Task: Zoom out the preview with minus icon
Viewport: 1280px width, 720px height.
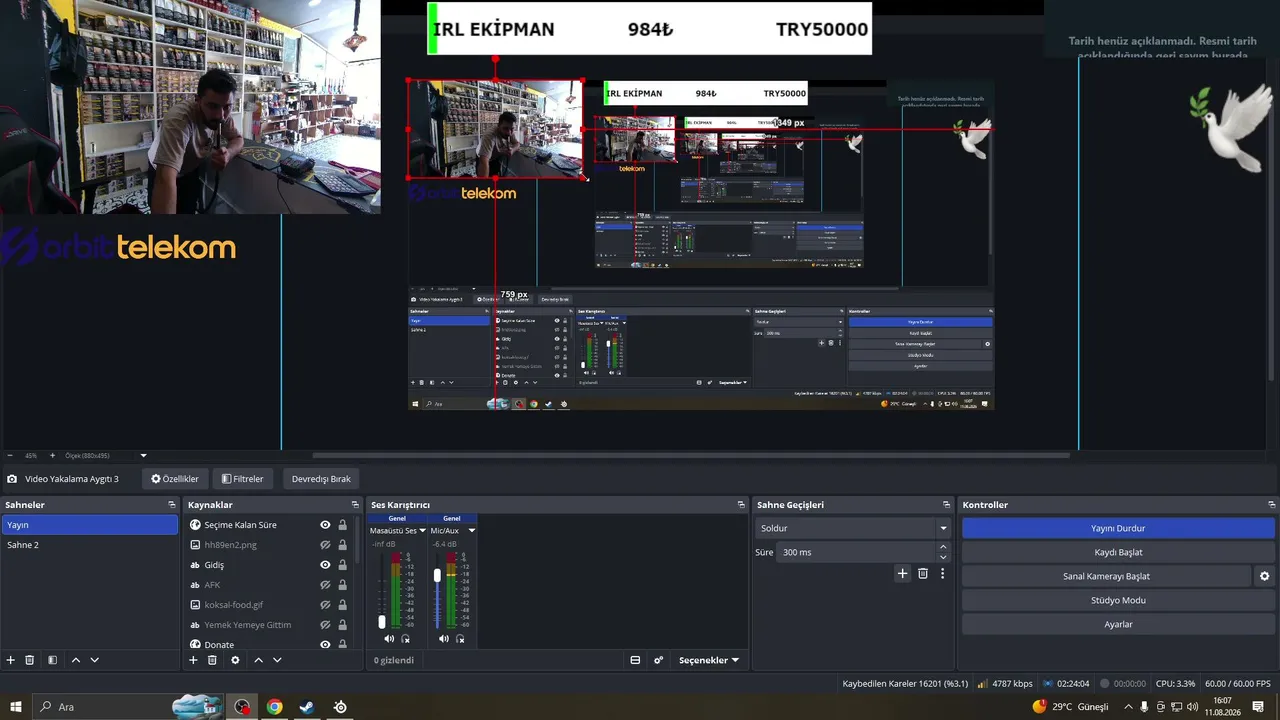Action: (x=10, y=455)
